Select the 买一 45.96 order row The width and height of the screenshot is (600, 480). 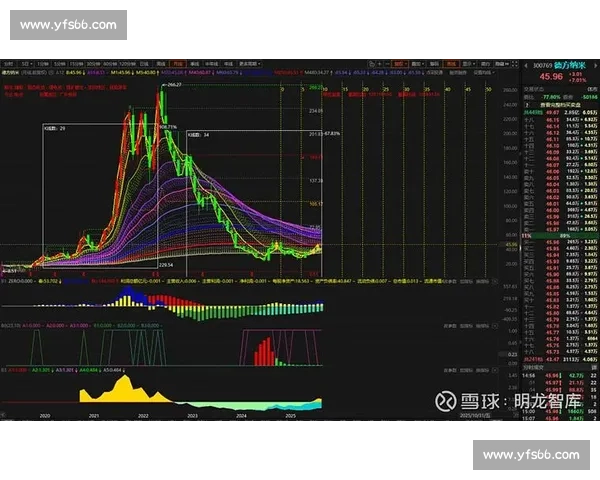[560, 242]
